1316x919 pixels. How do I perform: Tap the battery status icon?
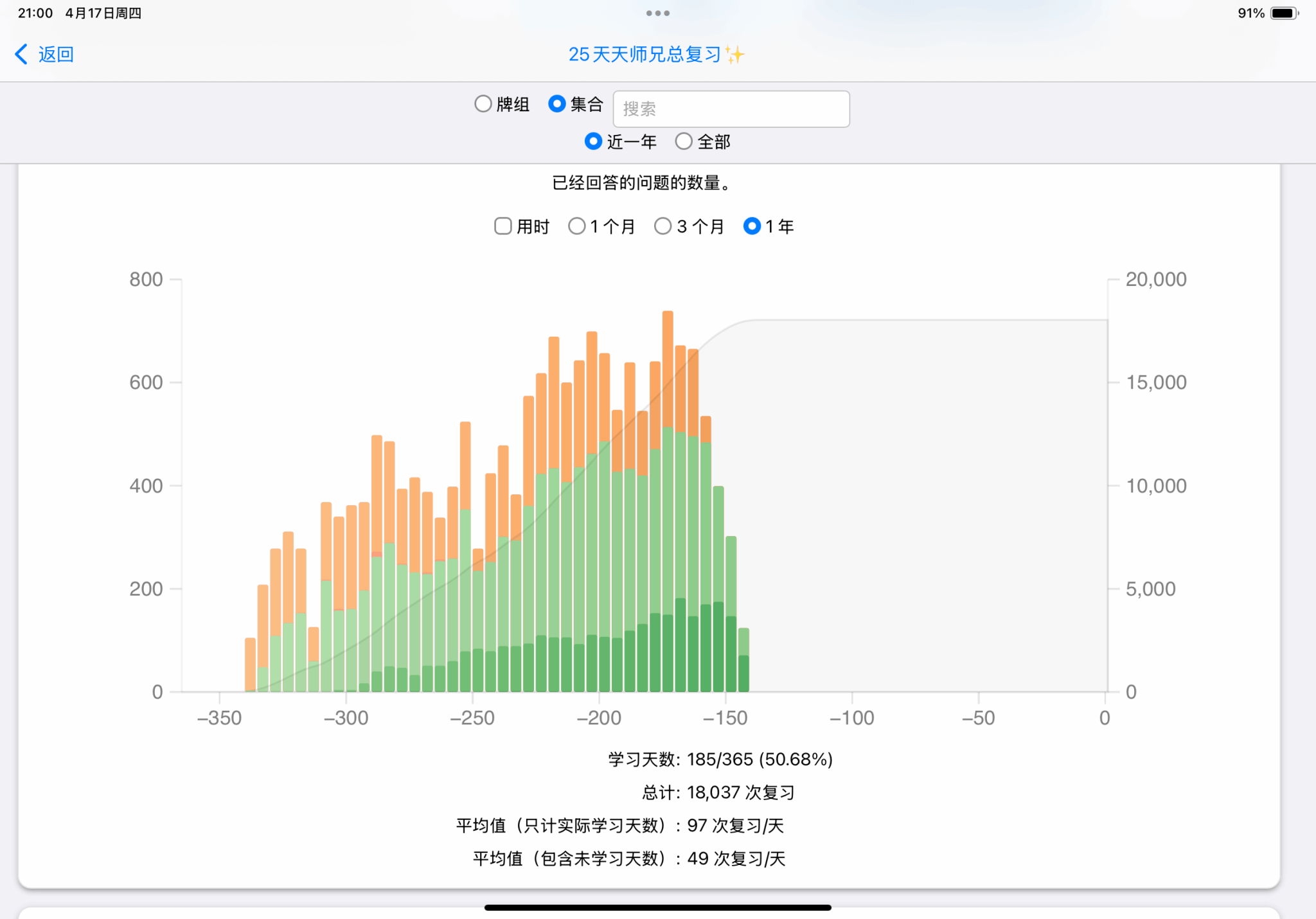tap(1283, 13)
